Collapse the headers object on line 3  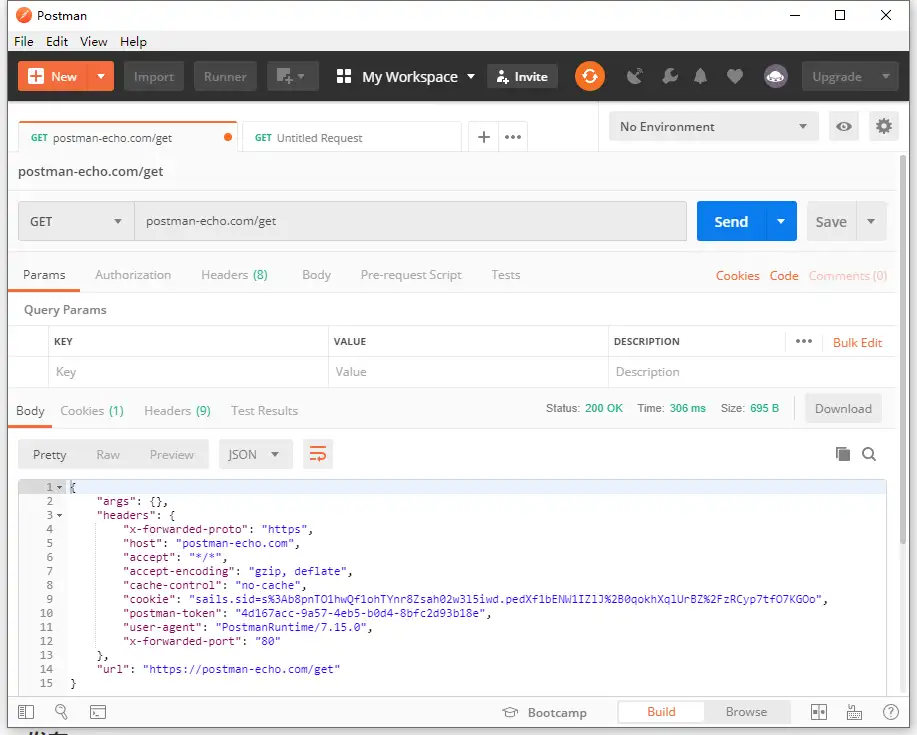coord(59,515)
